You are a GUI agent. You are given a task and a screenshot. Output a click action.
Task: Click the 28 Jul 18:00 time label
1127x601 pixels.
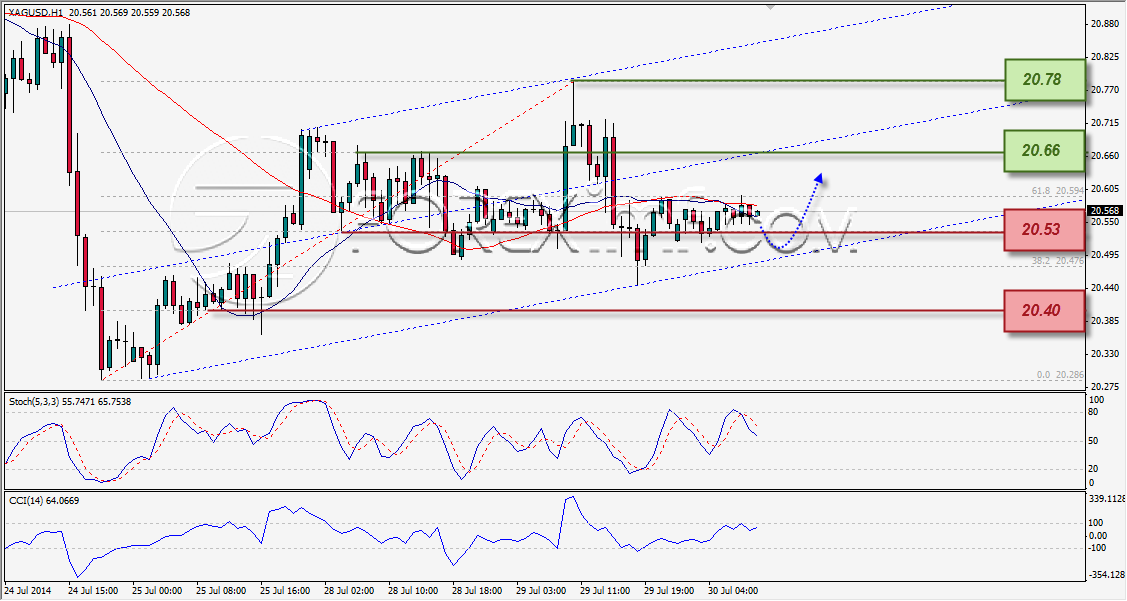click(x=477, y=590)
